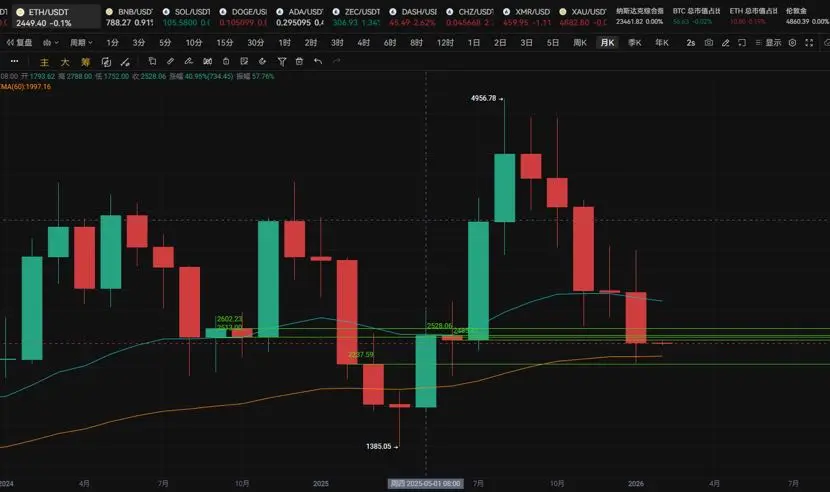Select the pen annotation tool
Screen dimensions: 830x492
(x=189, y=61)
